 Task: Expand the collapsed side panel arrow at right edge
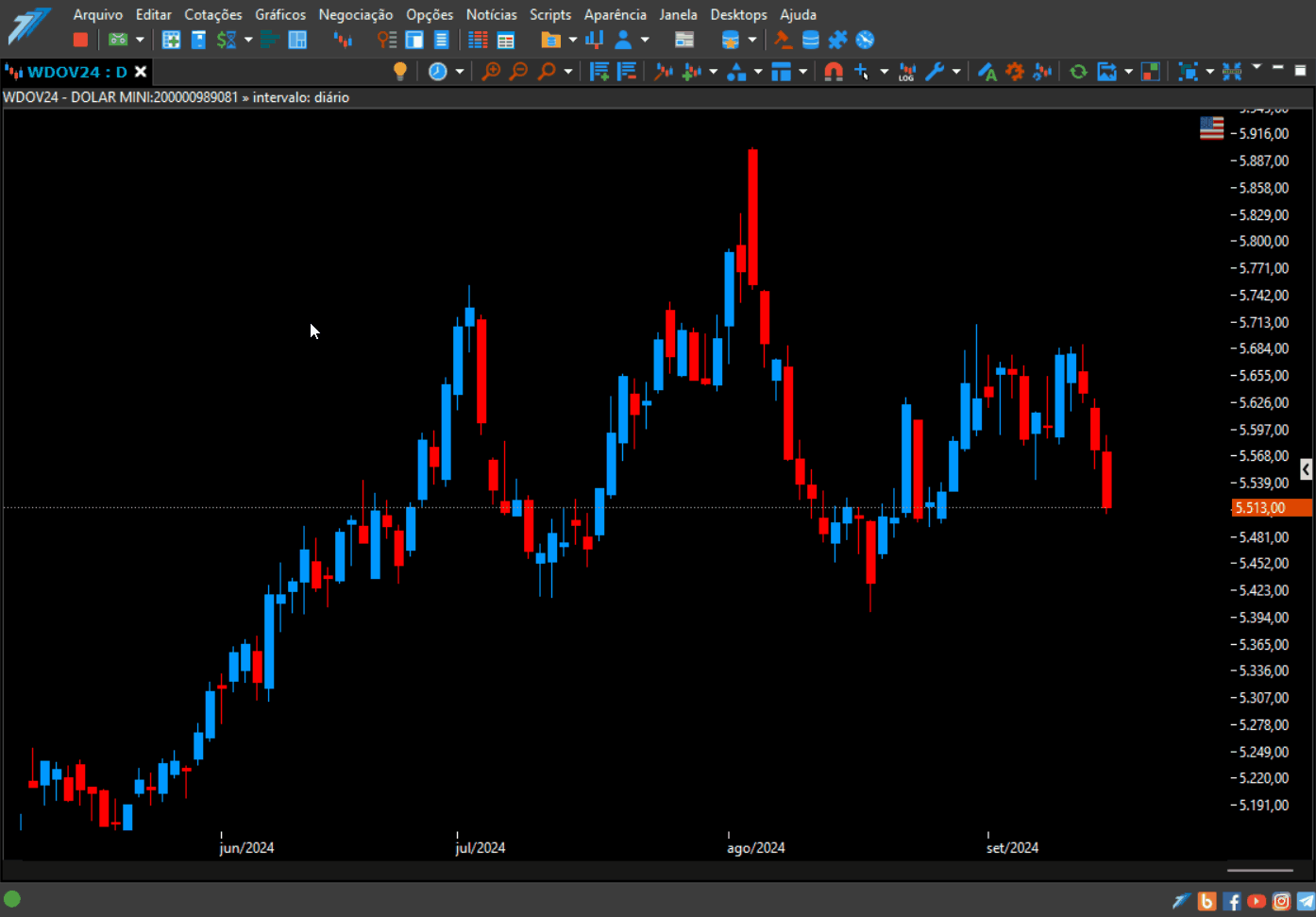(x=1306, y=469)
